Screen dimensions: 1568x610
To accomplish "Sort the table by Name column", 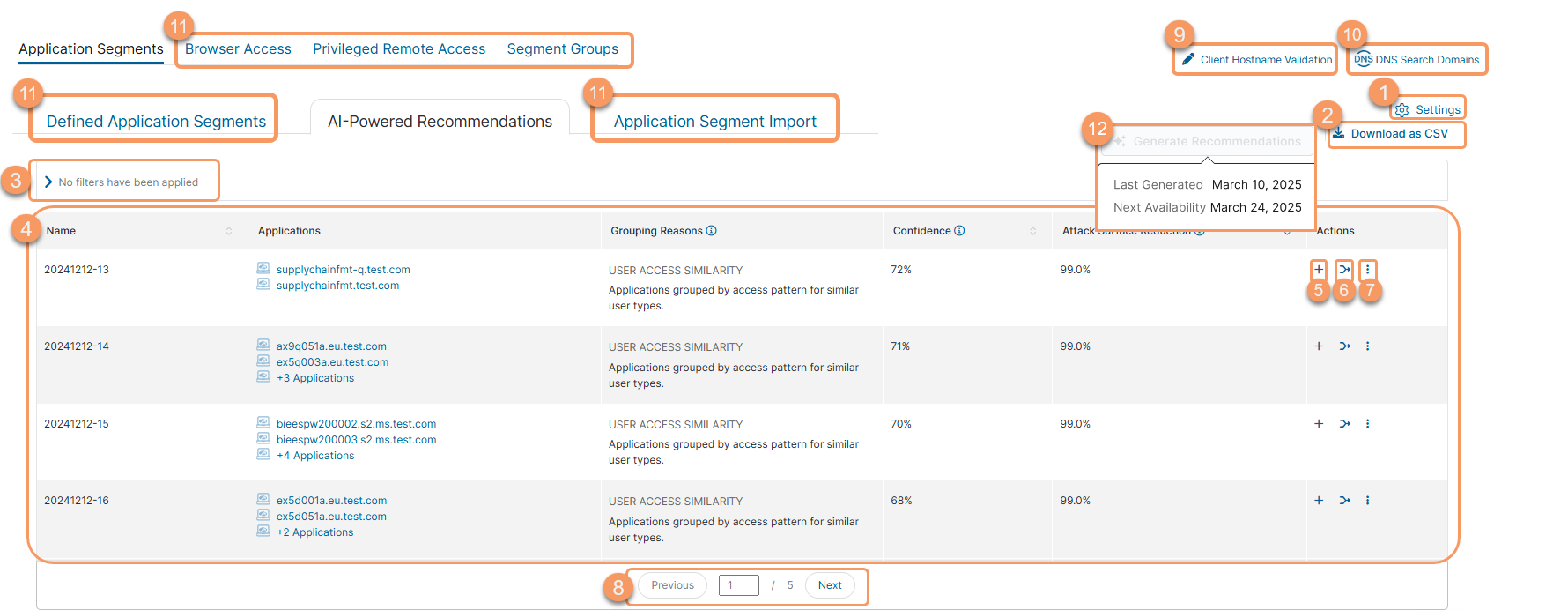I will (x=229, y=231).
